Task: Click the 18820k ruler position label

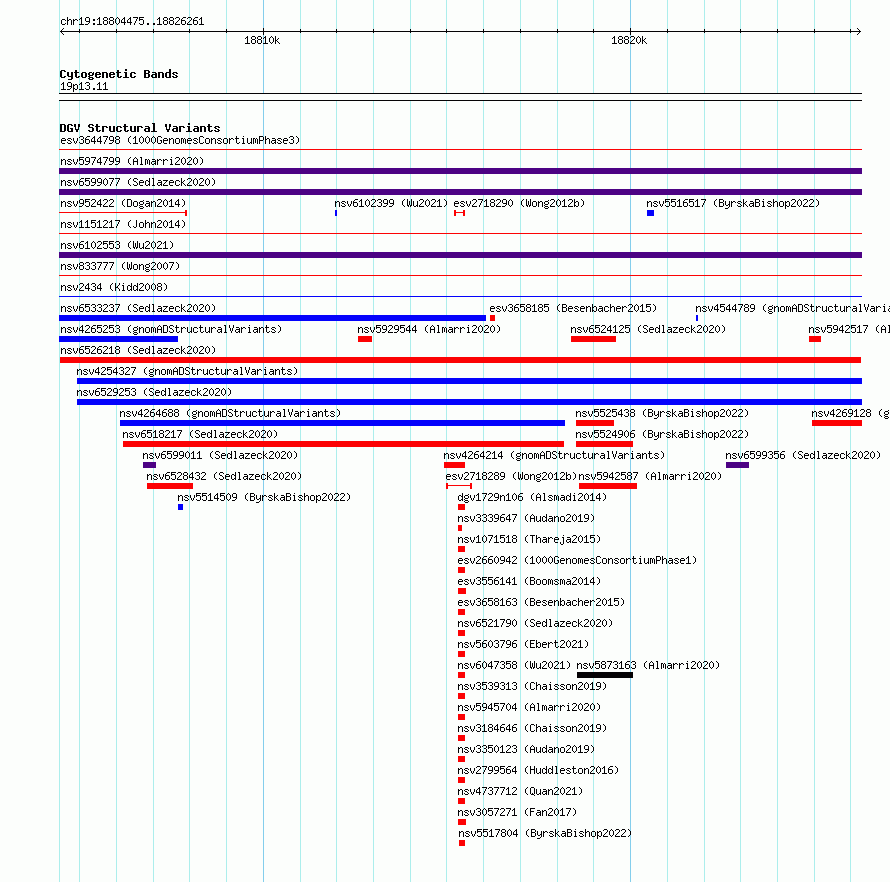Action: click(x=629, y=40)
